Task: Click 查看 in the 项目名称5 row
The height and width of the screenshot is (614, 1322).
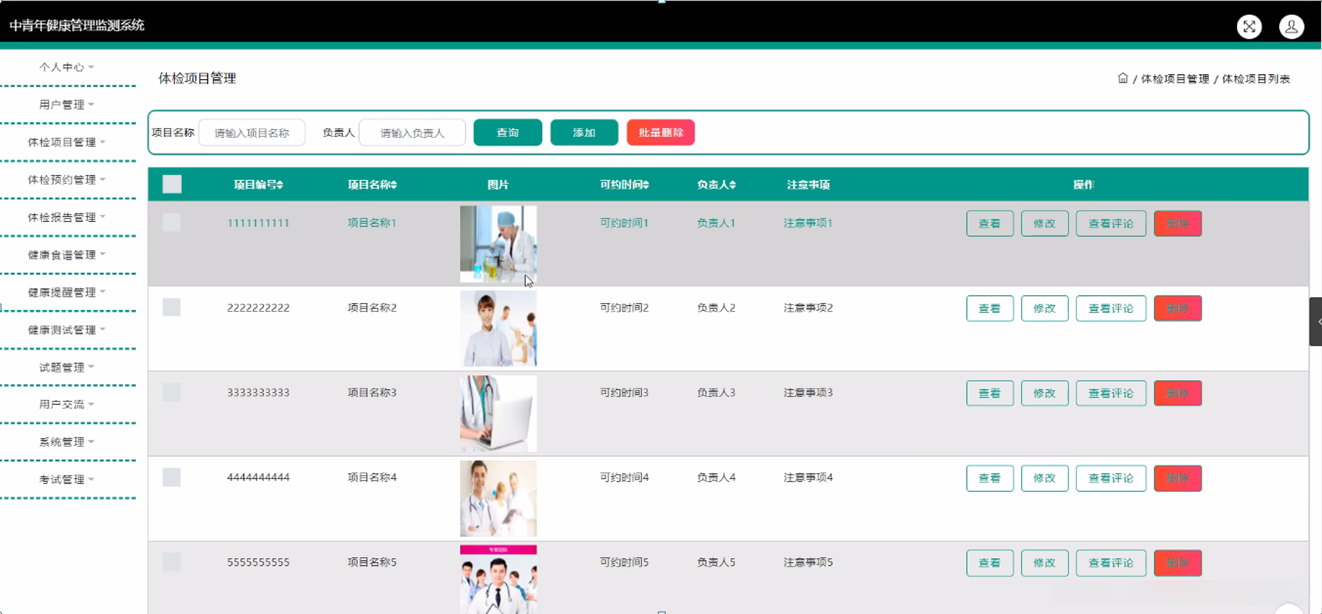Action: 990,563
